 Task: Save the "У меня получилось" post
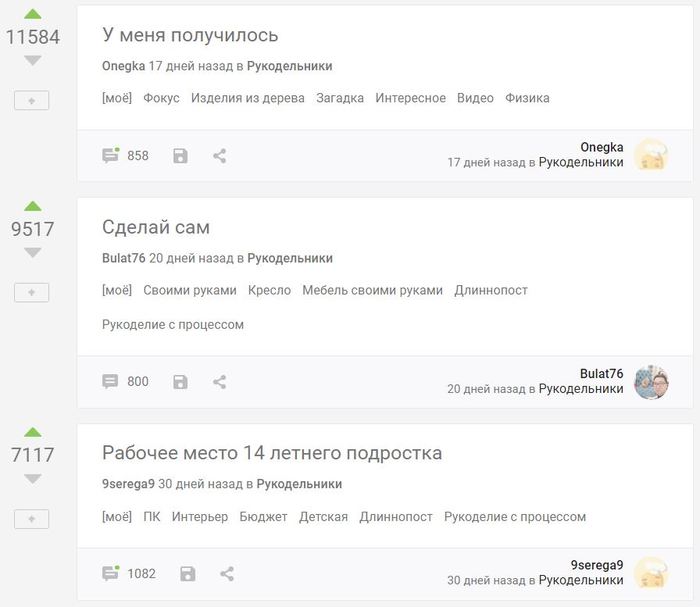coord(180,156)
